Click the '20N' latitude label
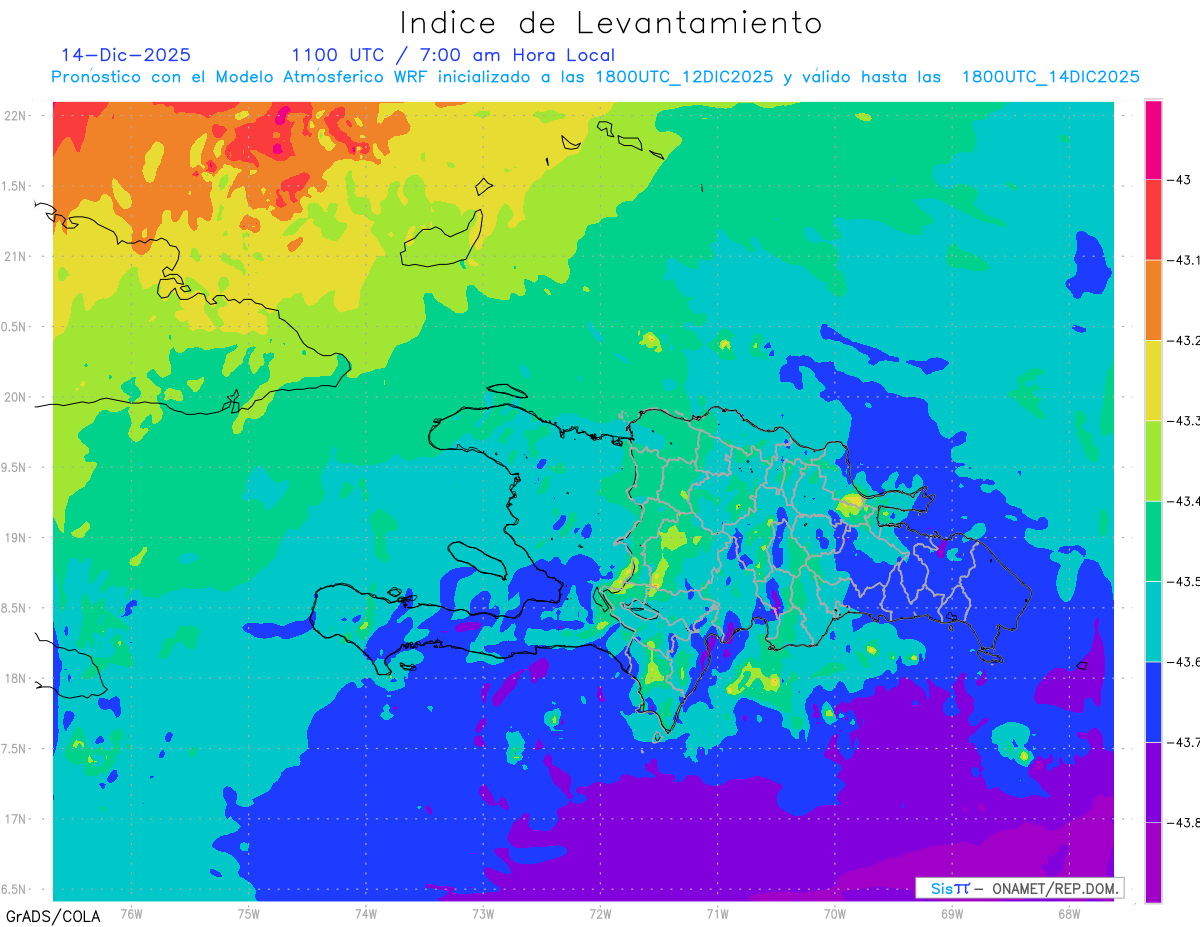This screenshot has height=927, width=1200. 17,397
